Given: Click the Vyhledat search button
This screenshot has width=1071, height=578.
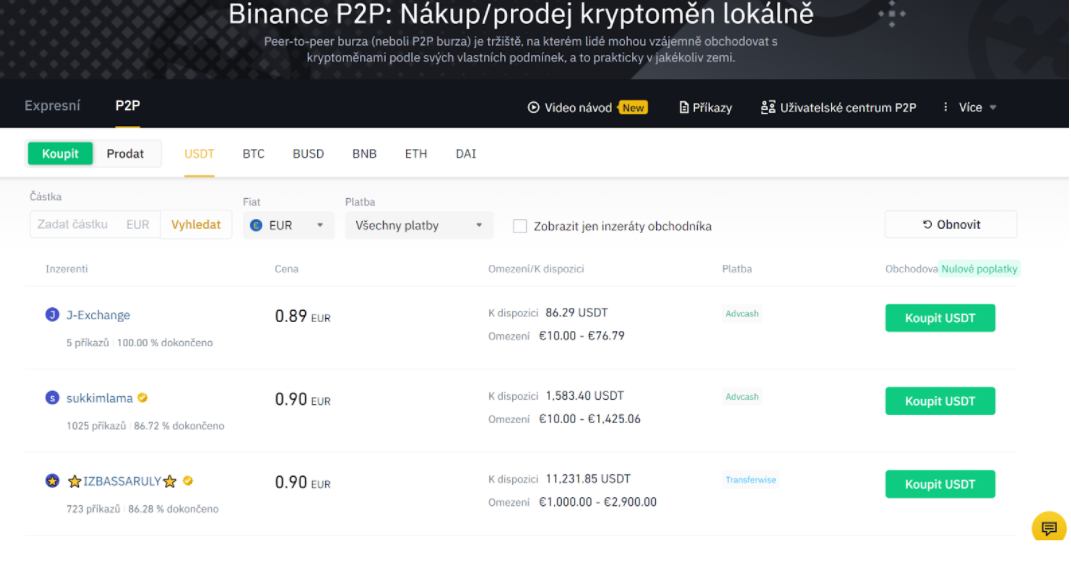Looking at the screenshot, I should pyautogui.click(x=196, y=224).
